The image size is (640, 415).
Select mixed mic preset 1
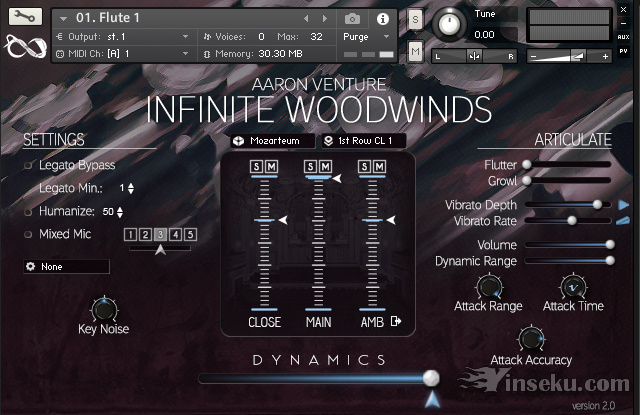pyautogui.click(x=130, y=235)
